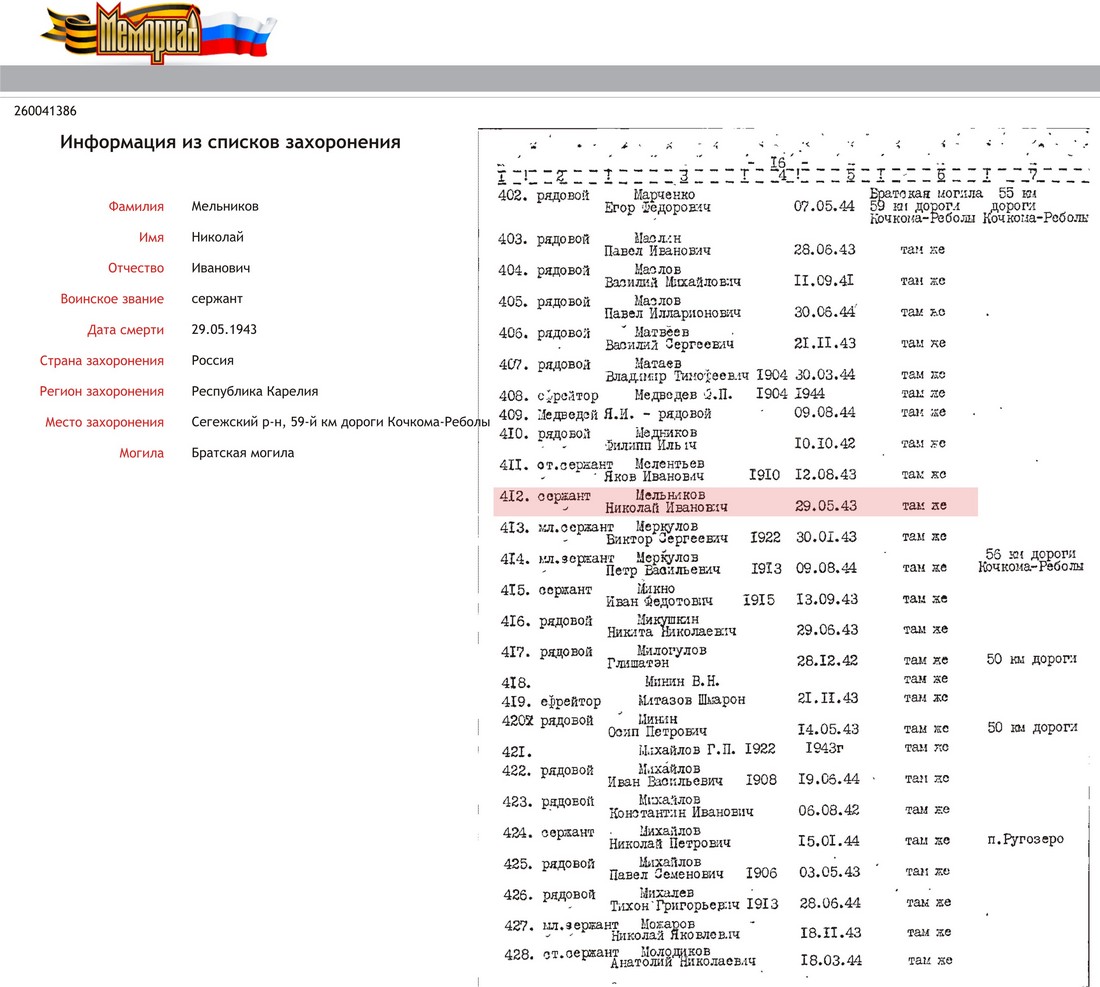1100x987 pixels.
Task: Click the note п.Ругозеро in row 424
Action: (1026, 839)
